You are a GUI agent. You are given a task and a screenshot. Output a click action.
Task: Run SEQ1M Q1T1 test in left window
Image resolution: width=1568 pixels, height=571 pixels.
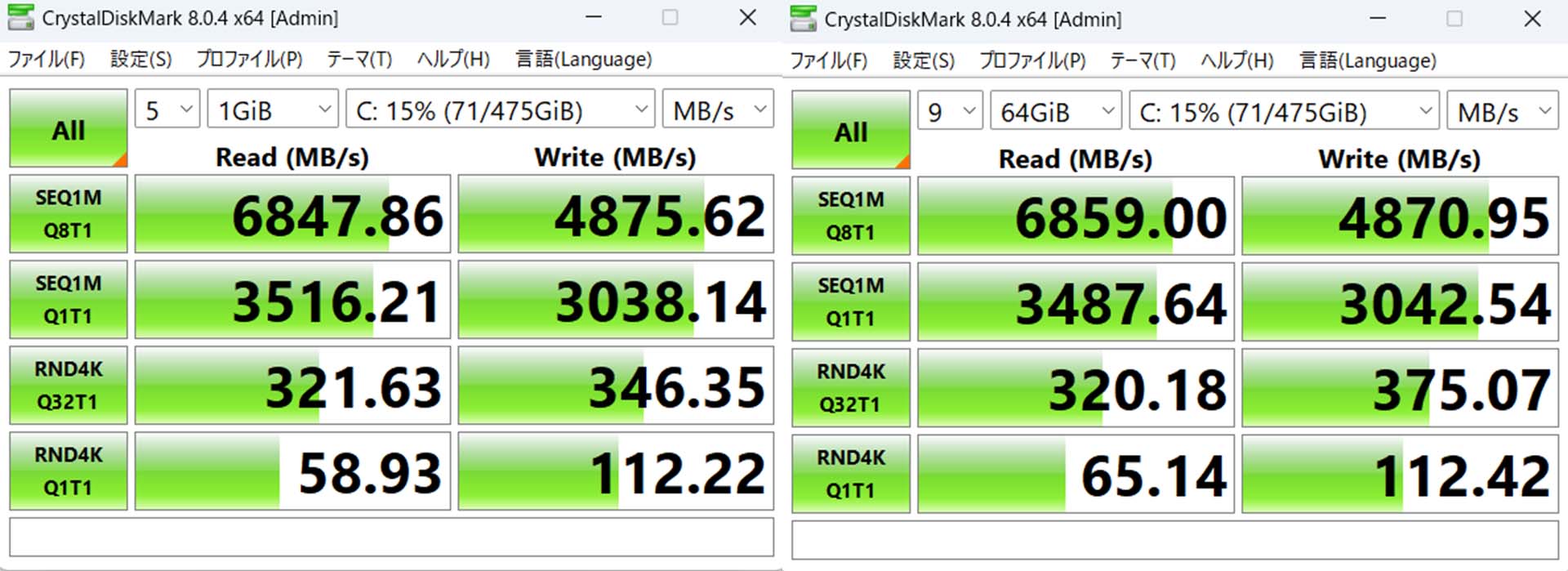(69, 299)
